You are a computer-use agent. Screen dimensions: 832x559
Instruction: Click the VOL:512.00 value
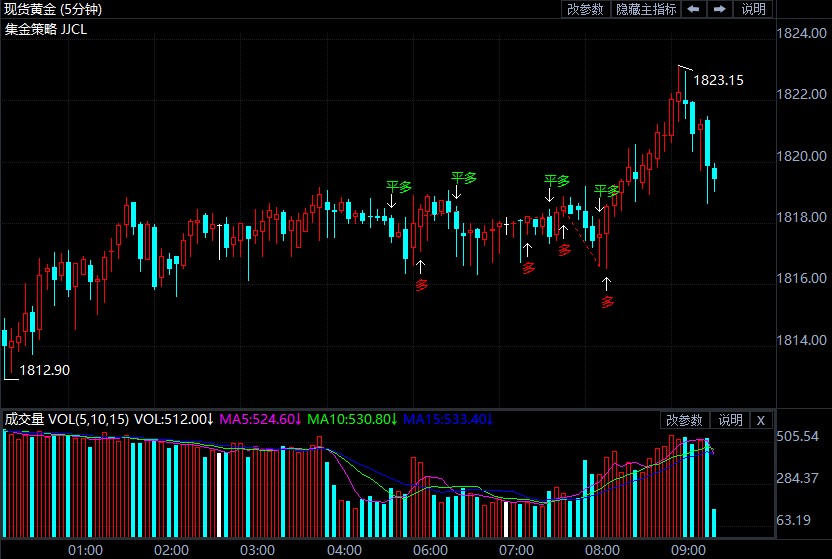pyautogui.click(x=174, y=420)
